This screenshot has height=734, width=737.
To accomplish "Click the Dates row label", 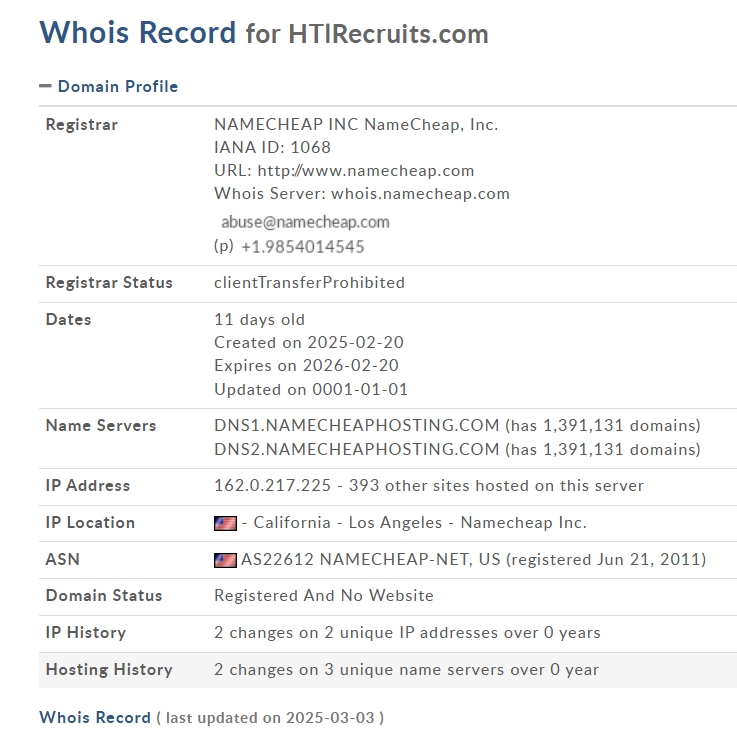I will click(68, 320).
